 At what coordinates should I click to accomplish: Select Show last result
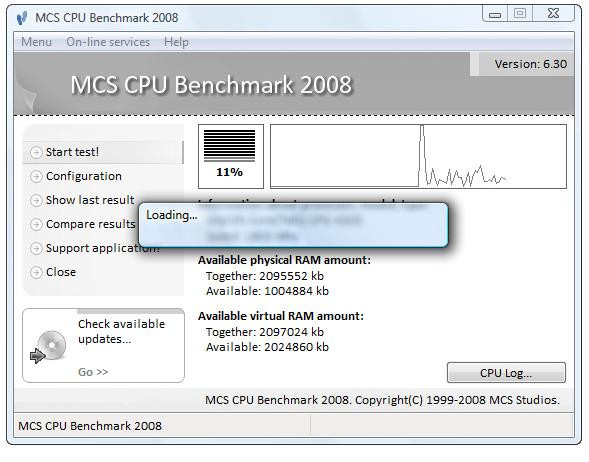pyautogui.click(x=90, y=200)
